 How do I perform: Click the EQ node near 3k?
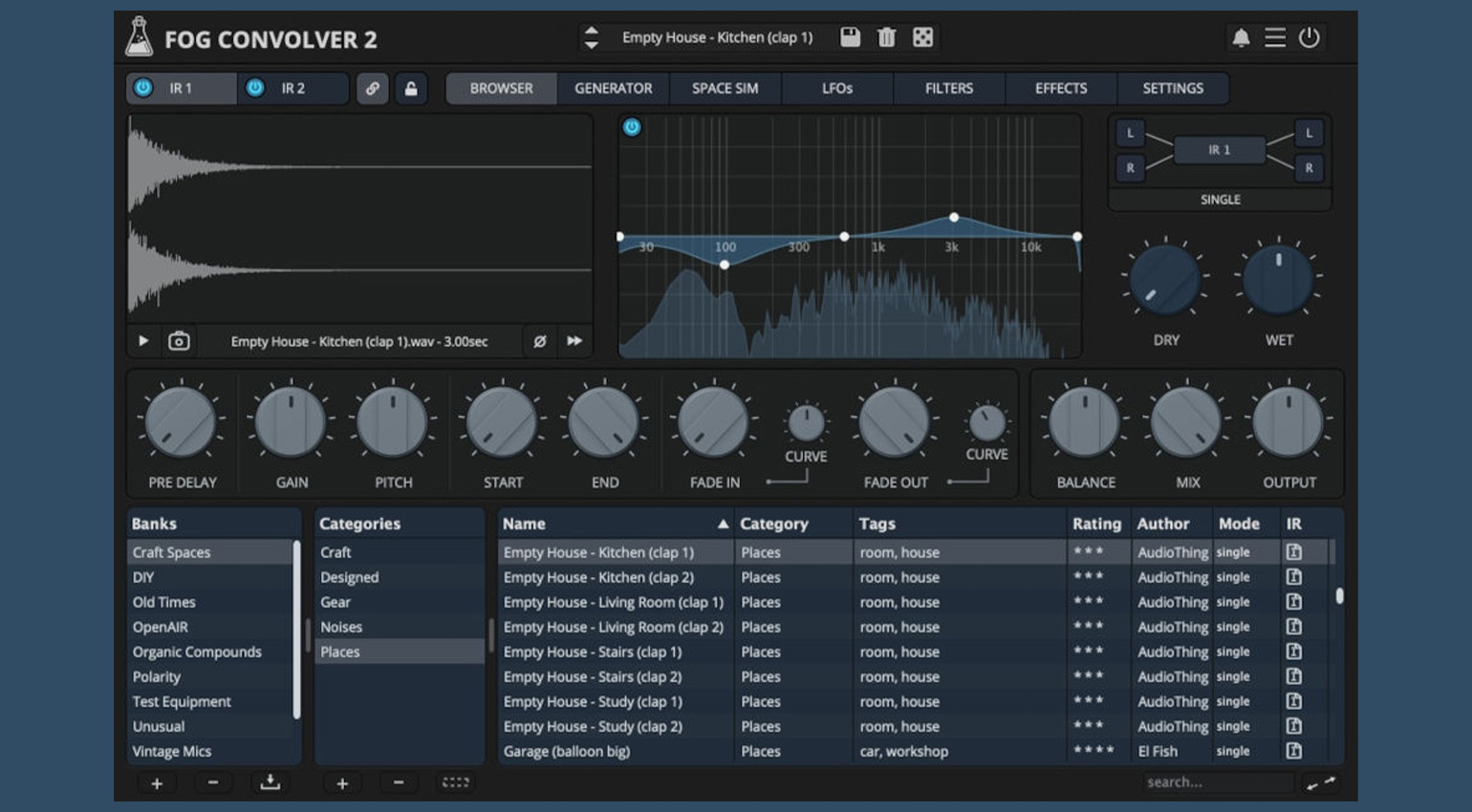(954, 218)
